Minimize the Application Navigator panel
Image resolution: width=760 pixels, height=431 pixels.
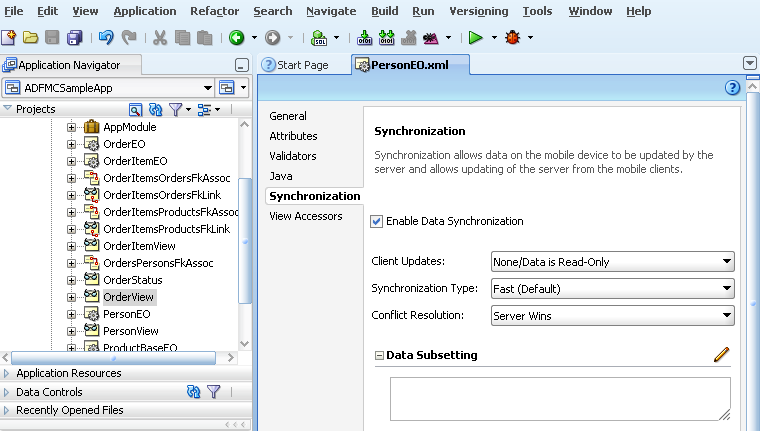[241, 65]
